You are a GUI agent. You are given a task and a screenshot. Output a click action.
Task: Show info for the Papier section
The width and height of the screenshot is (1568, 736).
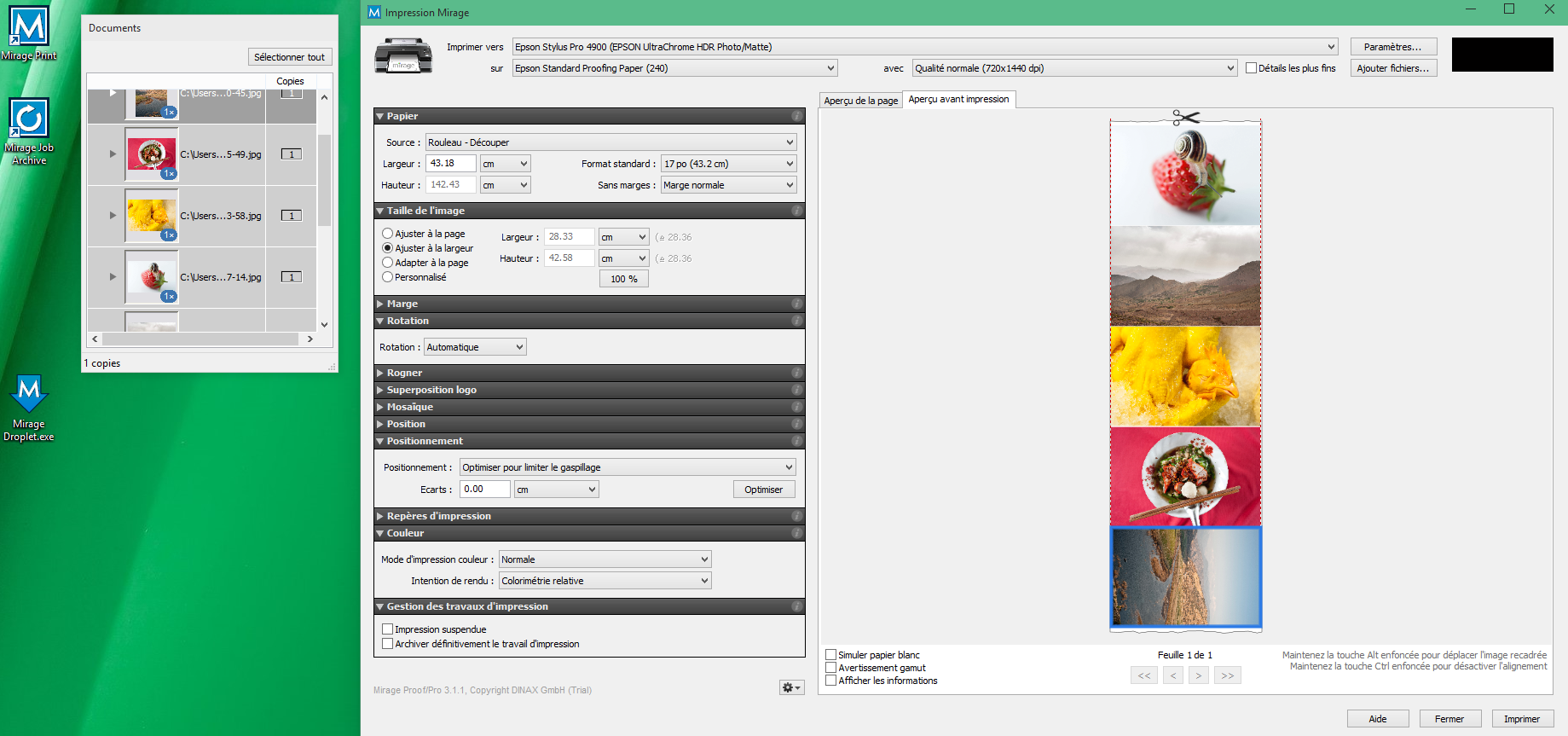(796, 116)
